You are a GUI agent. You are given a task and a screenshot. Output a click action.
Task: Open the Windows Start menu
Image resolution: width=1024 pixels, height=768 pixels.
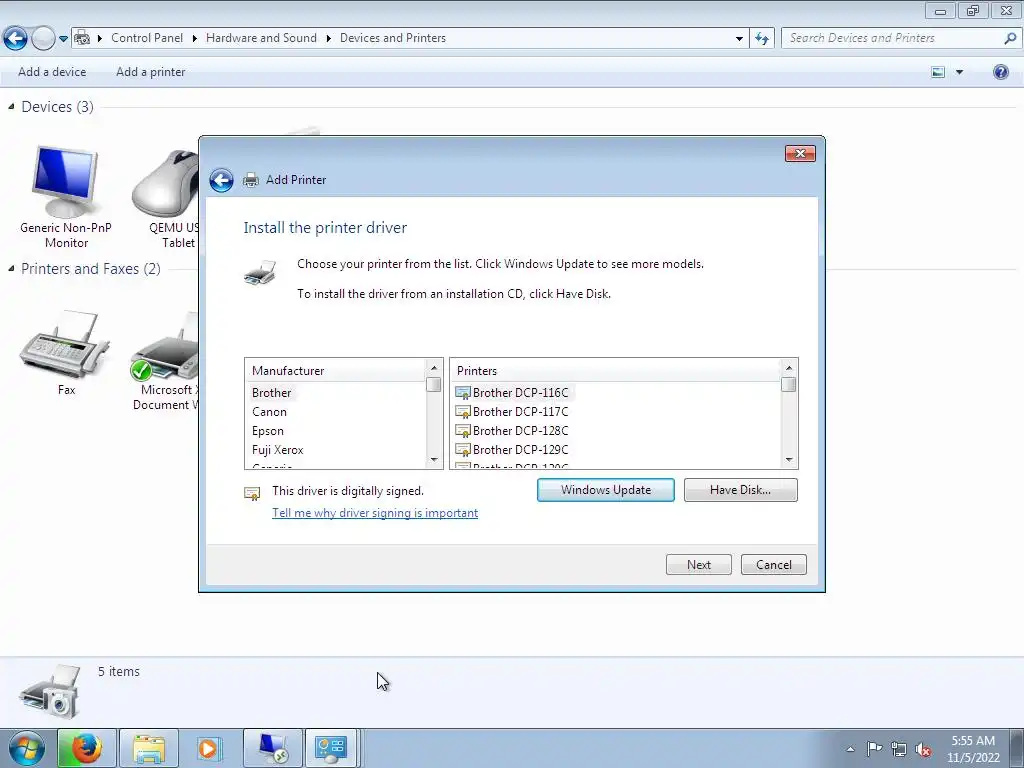27,748
